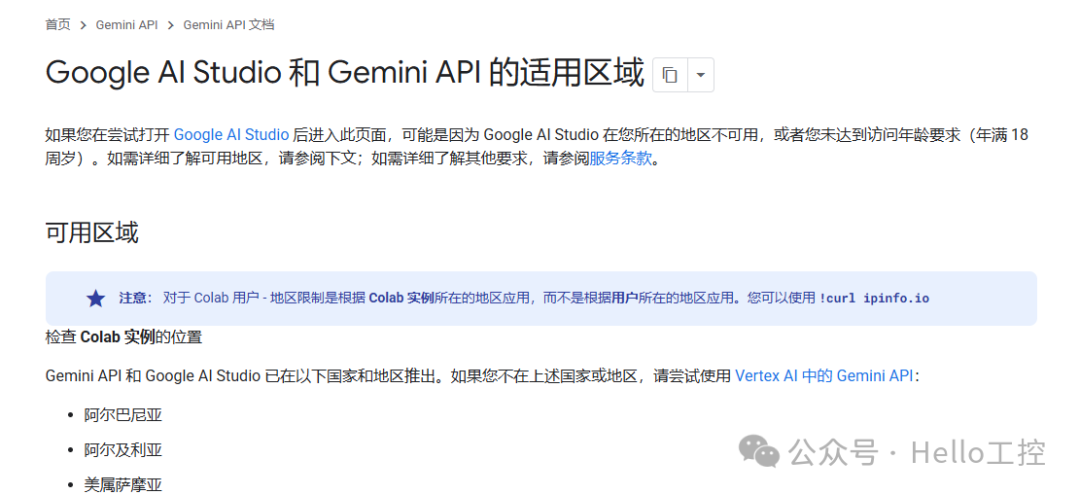The height and width of the screenshot is (495, 1080).
Task: Select the 美属萨摩亚 list item
Action: point(123,485)
